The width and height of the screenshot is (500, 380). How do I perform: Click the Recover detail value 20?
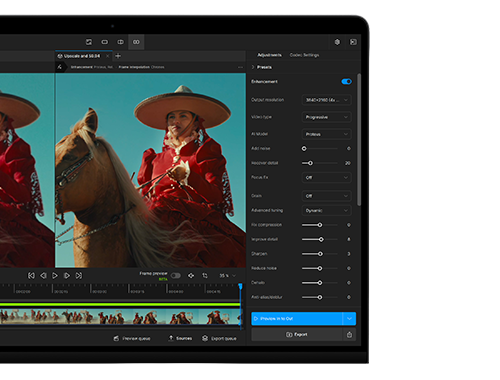pos(348,163)
